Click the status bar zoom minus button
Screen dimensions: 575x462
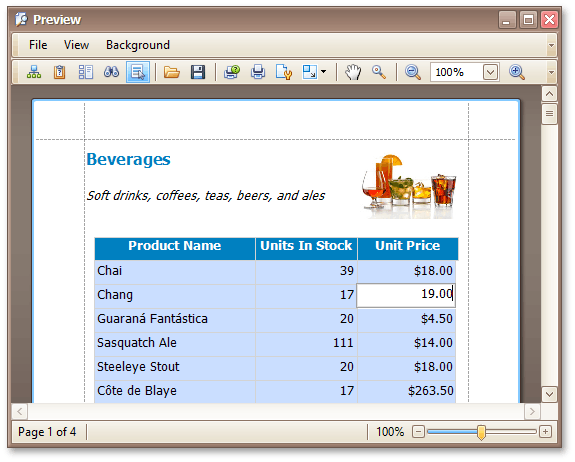point(418,432)
